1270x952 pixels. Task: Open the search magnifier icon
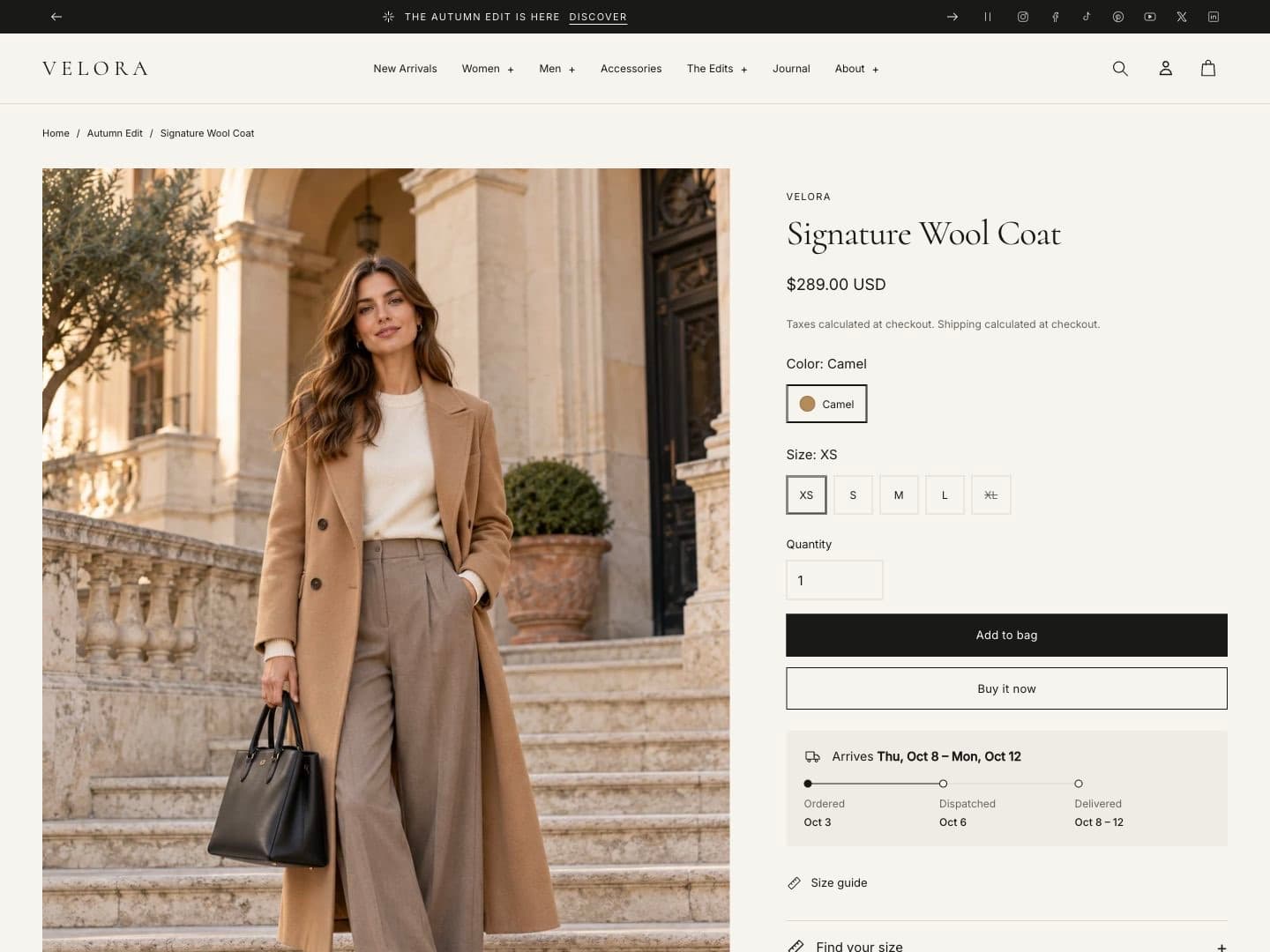coord(1120,69)
